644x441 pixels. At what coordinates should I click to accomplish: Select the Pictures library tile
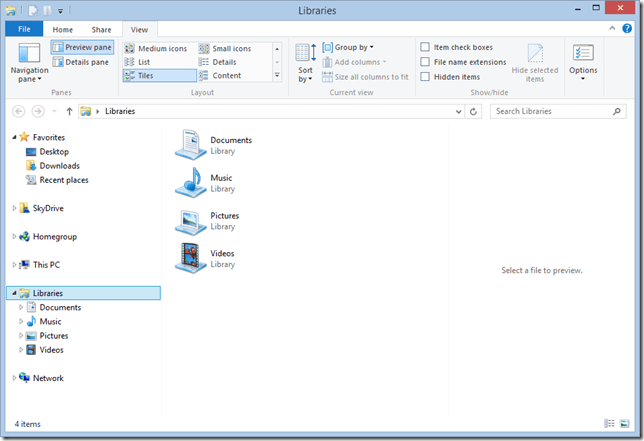click(207, 220)
